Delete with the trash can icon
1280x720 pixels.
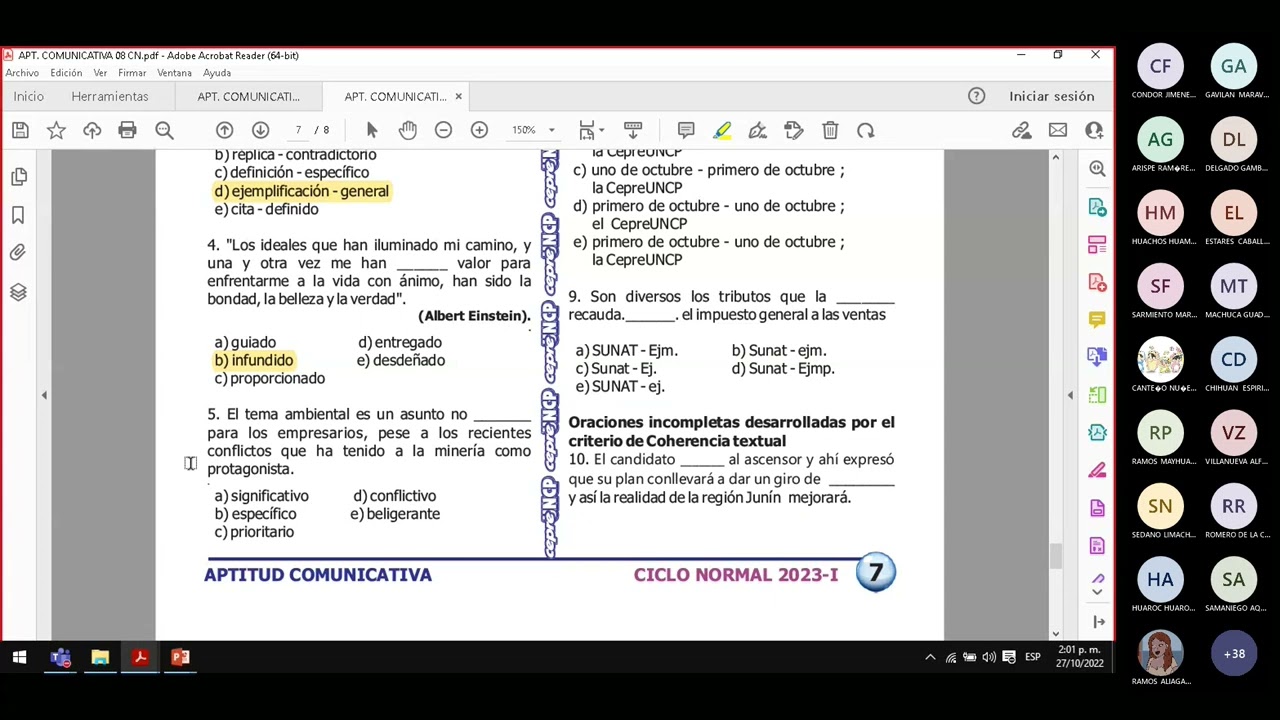coord(830,131)
